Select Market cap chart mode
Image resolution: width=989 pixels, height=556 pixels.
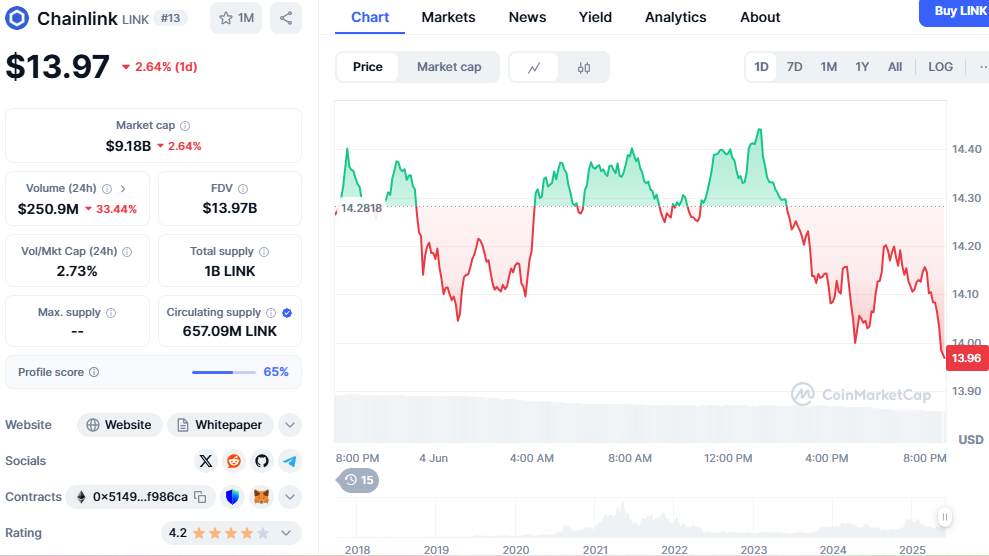[x=449, y=67]
